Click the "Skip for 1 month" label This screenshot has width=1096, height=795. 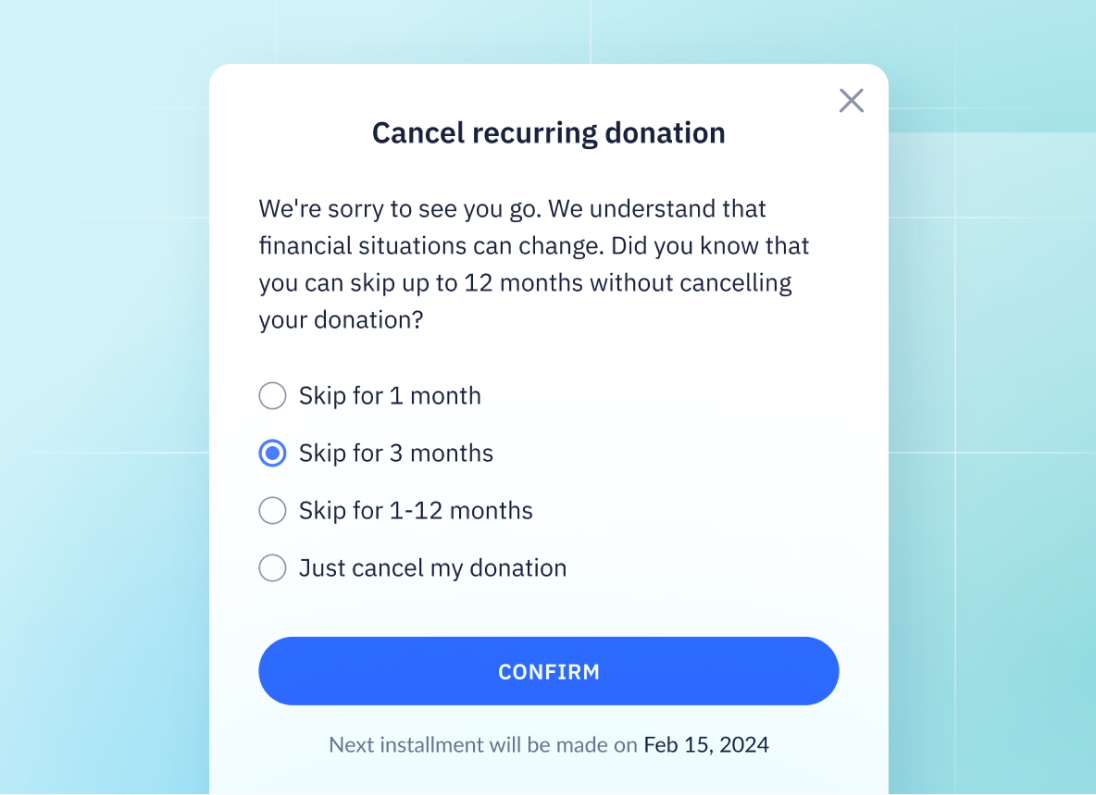point(390,396)
